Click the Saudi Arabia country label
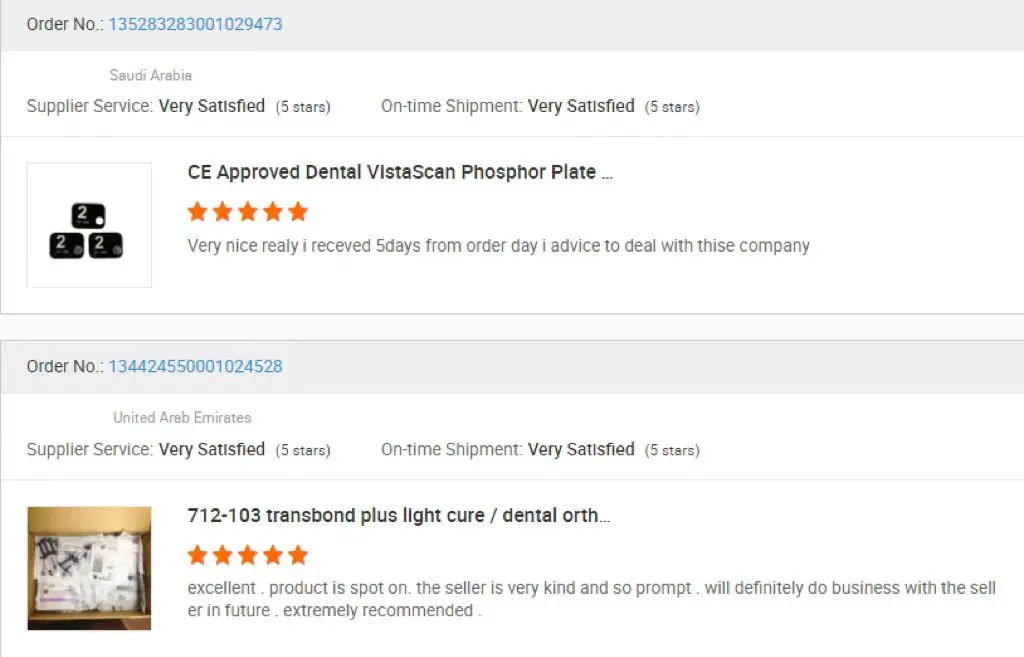This screenshot has height=657, width=1024. point(150,75)
